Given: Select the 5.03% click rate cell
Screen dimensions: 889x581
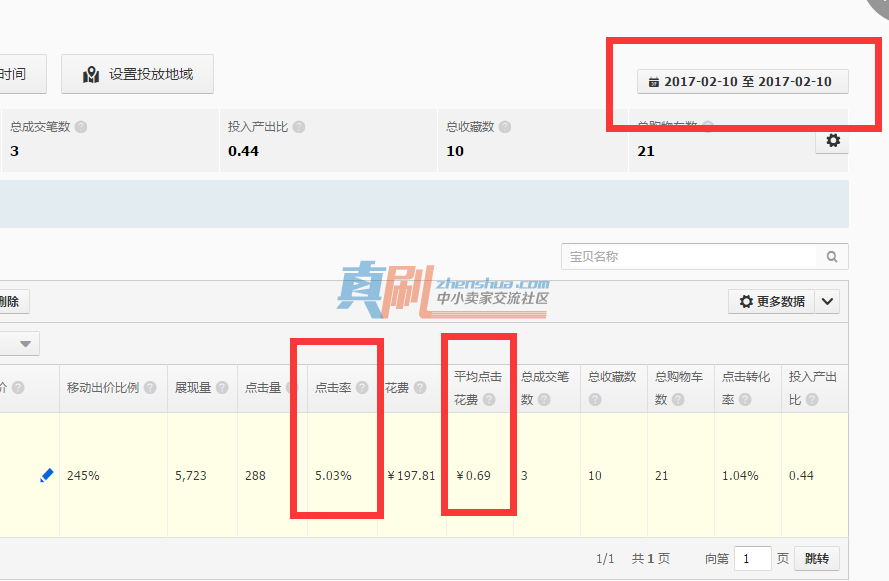Looking at the screenshot, I should click(333, 476).
